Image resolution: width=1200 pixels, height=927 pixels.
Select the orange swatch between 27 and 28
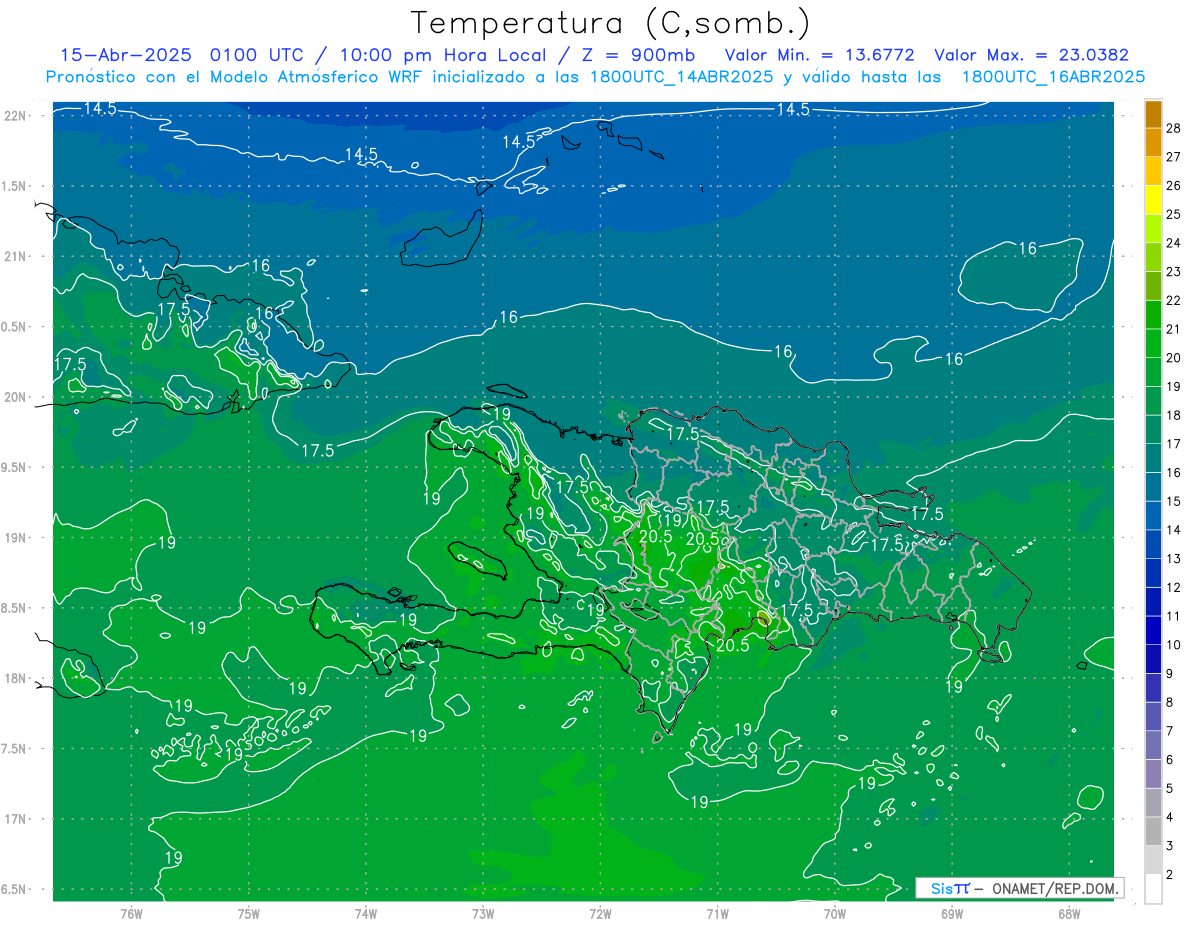click(x=1154, y=141)
